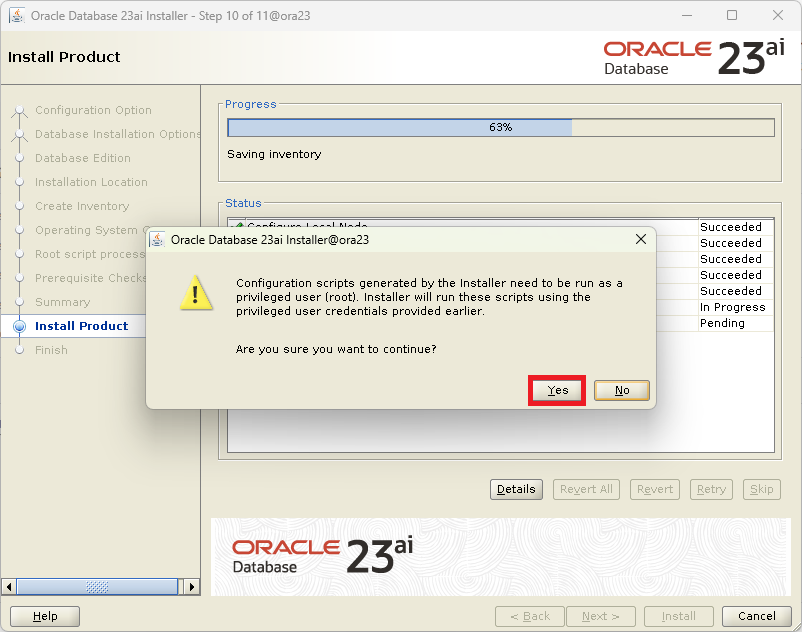
Task: Decline by clicking the No button
Action: (621, 391)
